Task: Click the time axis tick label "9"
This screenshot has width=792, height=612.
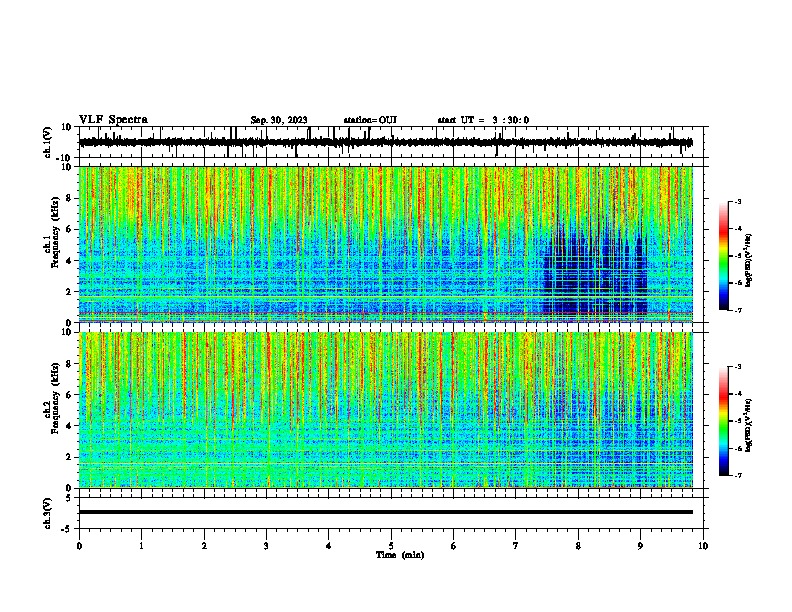Action: click(x=640, y=546)
